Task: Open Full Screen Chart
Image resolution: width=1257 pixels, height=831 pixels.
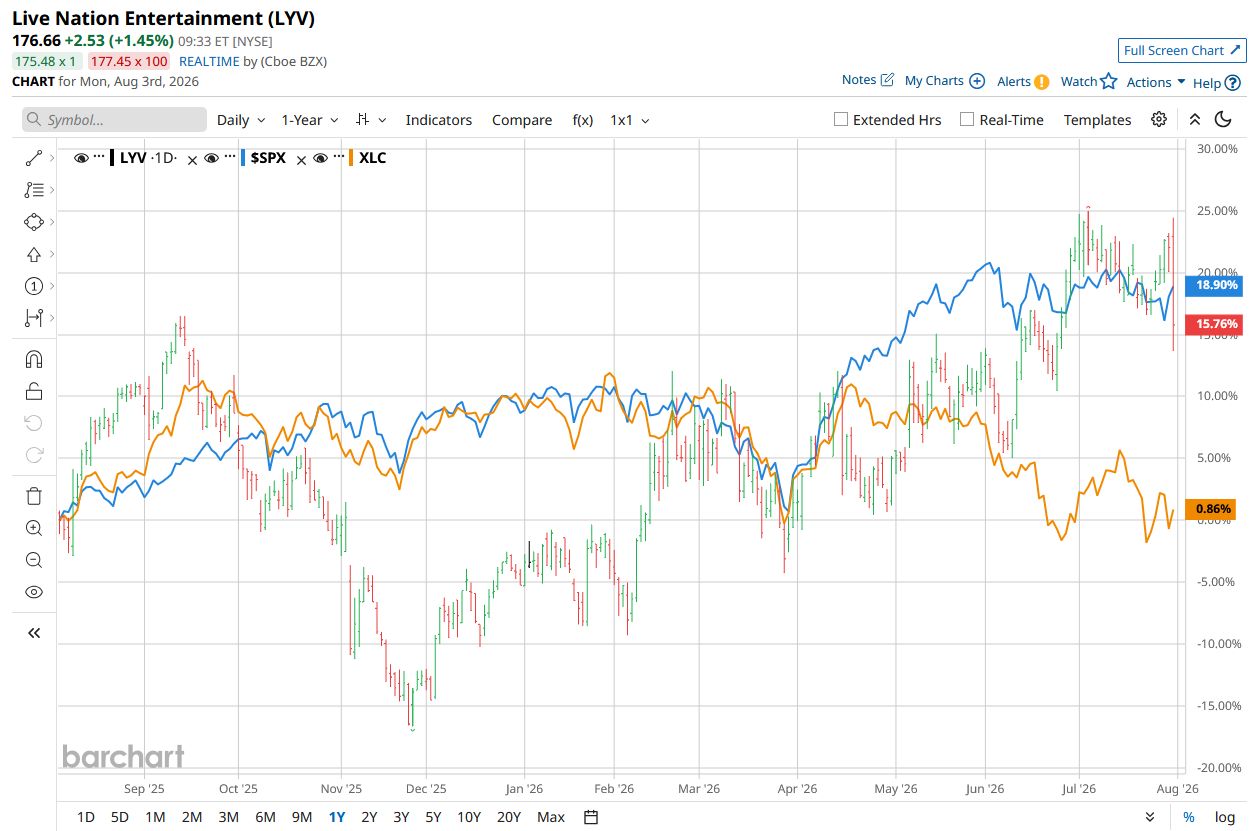Action: 1183,50
